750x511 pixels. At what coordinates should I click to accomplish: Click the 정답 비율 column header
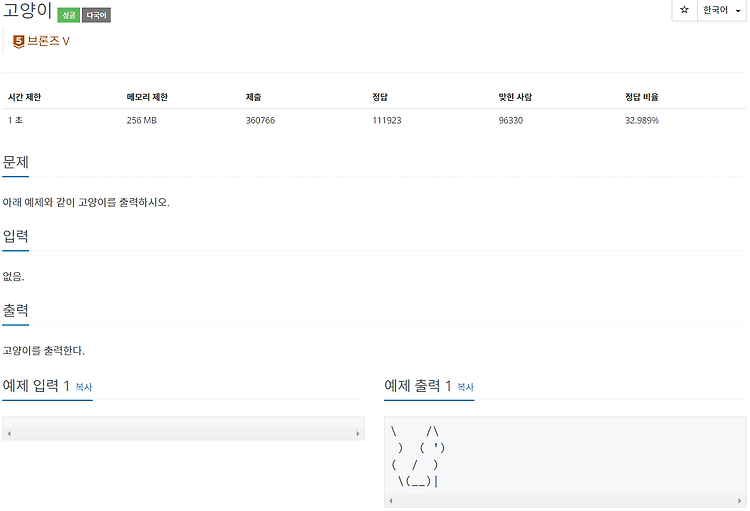pos(642,97)
